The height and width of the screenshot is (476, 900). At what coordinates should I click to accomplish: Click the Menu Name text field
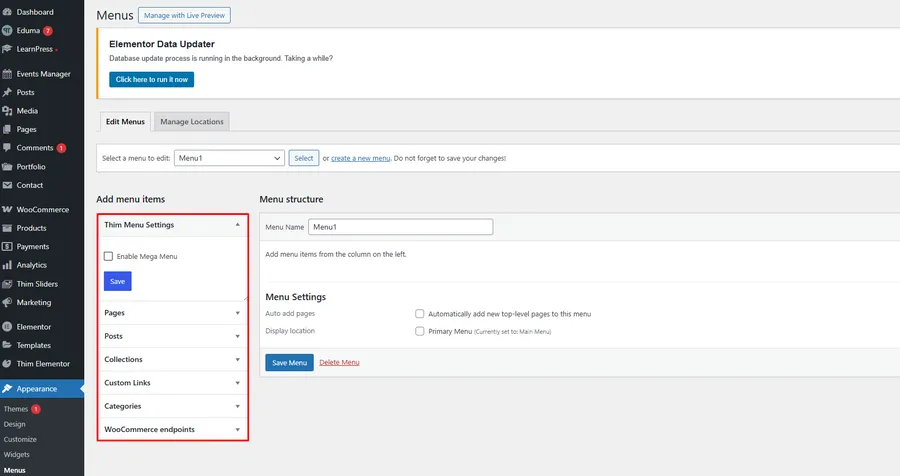pos(400,227)
